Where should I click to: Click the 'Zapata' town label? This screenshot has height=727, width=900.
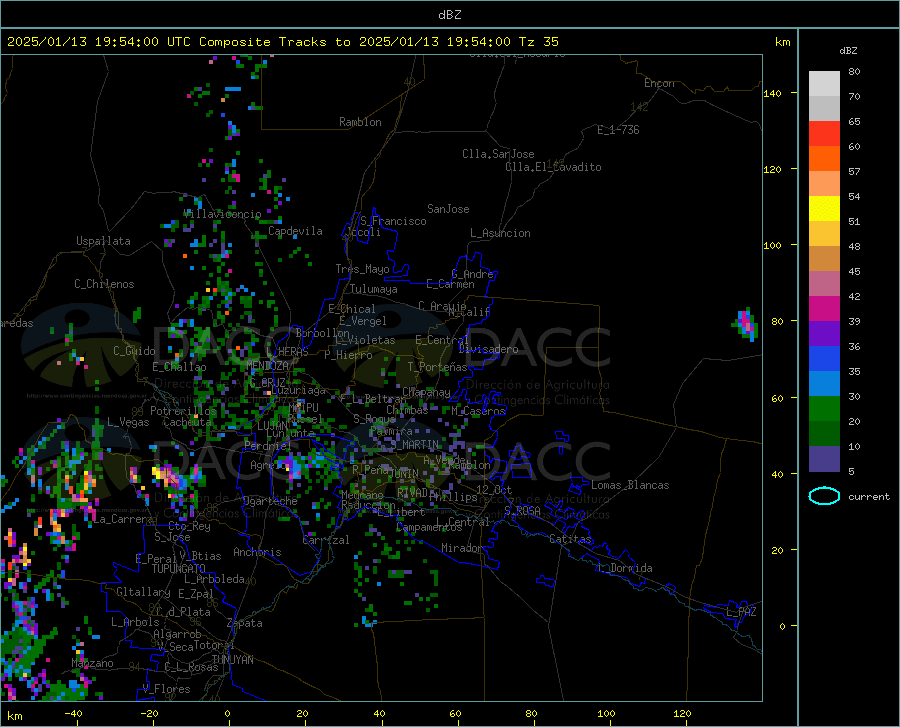[x=245, y=623]
